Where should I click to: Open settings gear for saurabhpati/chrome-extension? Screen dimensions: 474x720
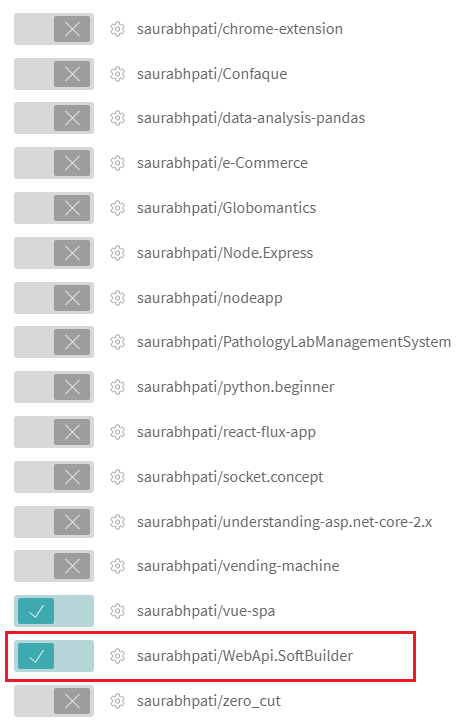click(118, 29)
